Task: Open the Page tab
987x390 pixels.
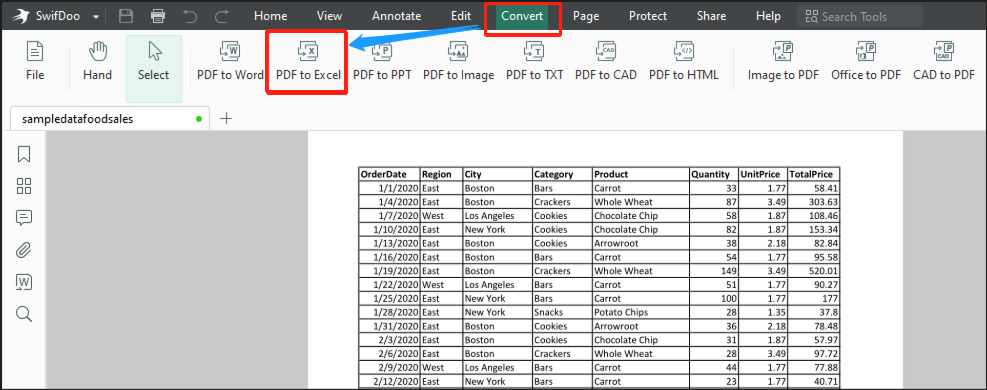Action: pos(586,16)
